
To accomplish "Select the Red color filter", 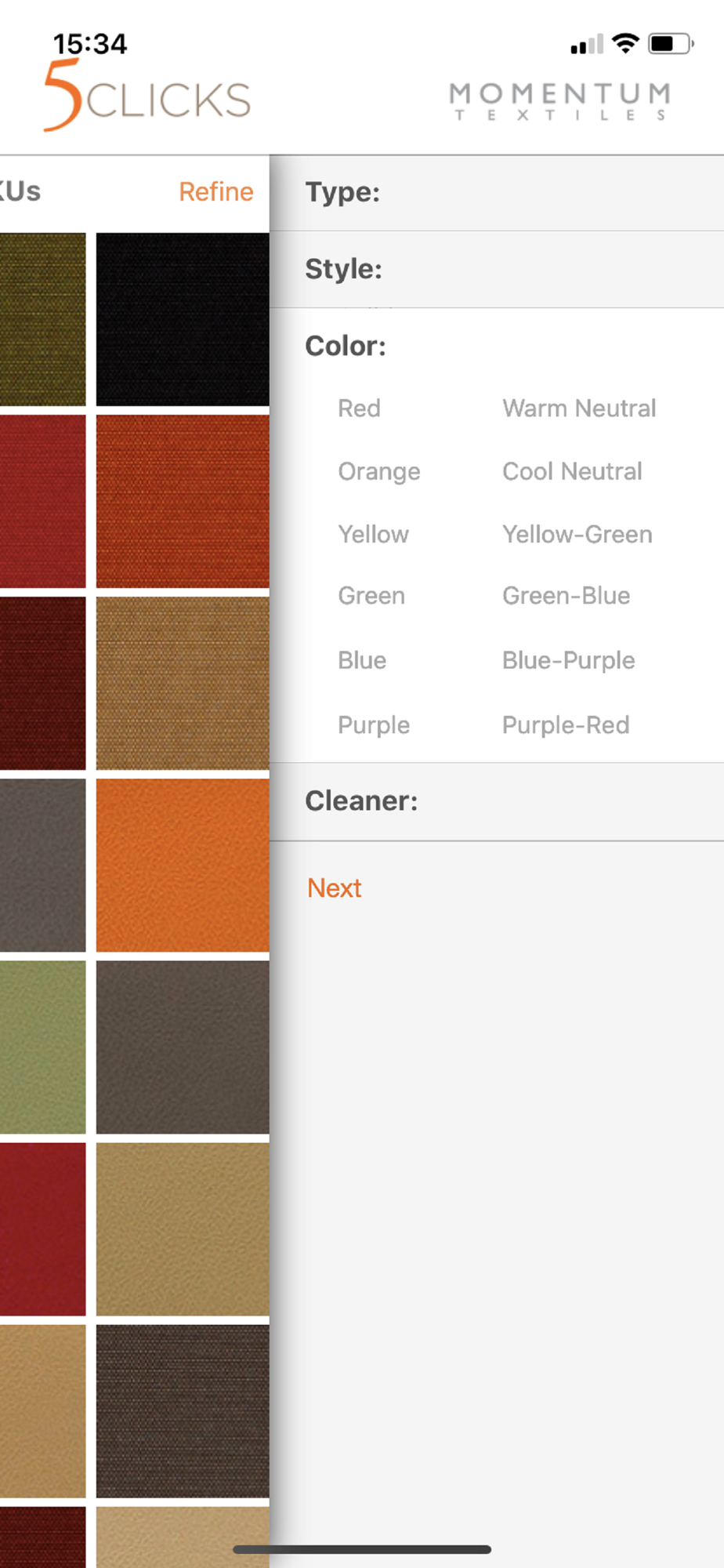I will coord(359,408).
